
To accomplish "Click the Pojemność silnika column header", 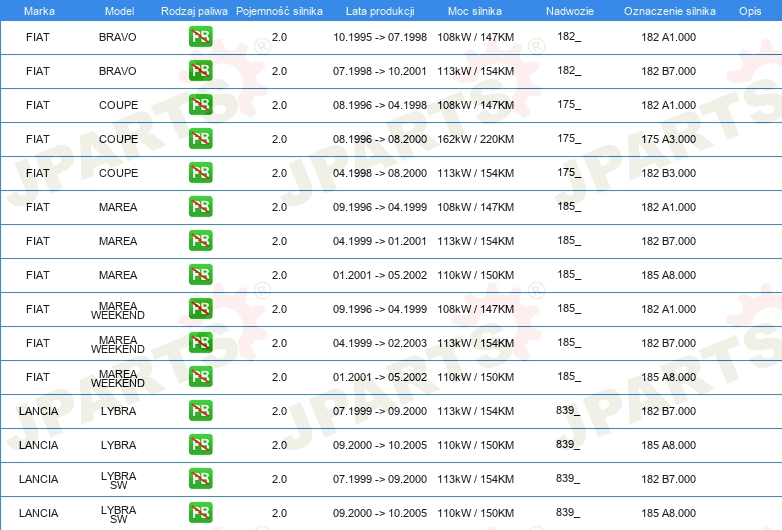I will click(279, 11).
